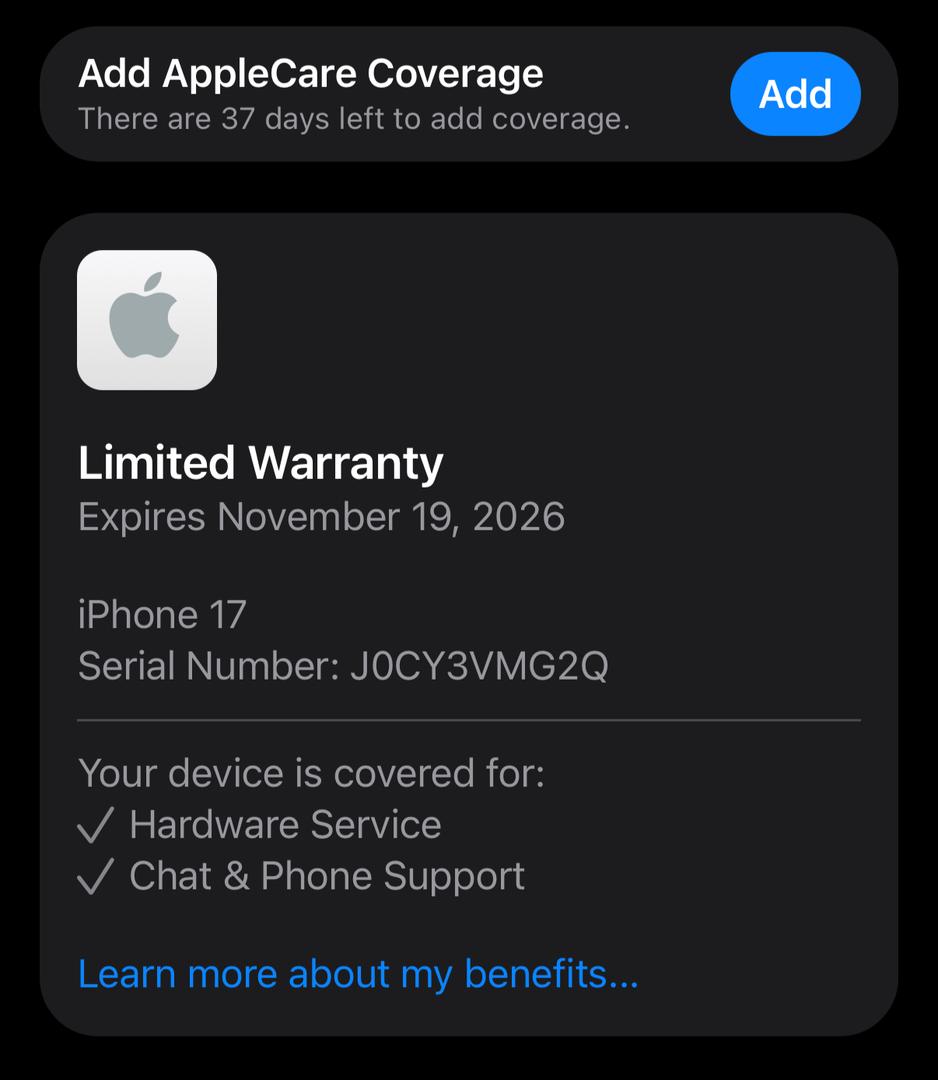938x1080 pixels.
Task: Select the iPhone 17 device name
Action: click(x=162, y=614)
